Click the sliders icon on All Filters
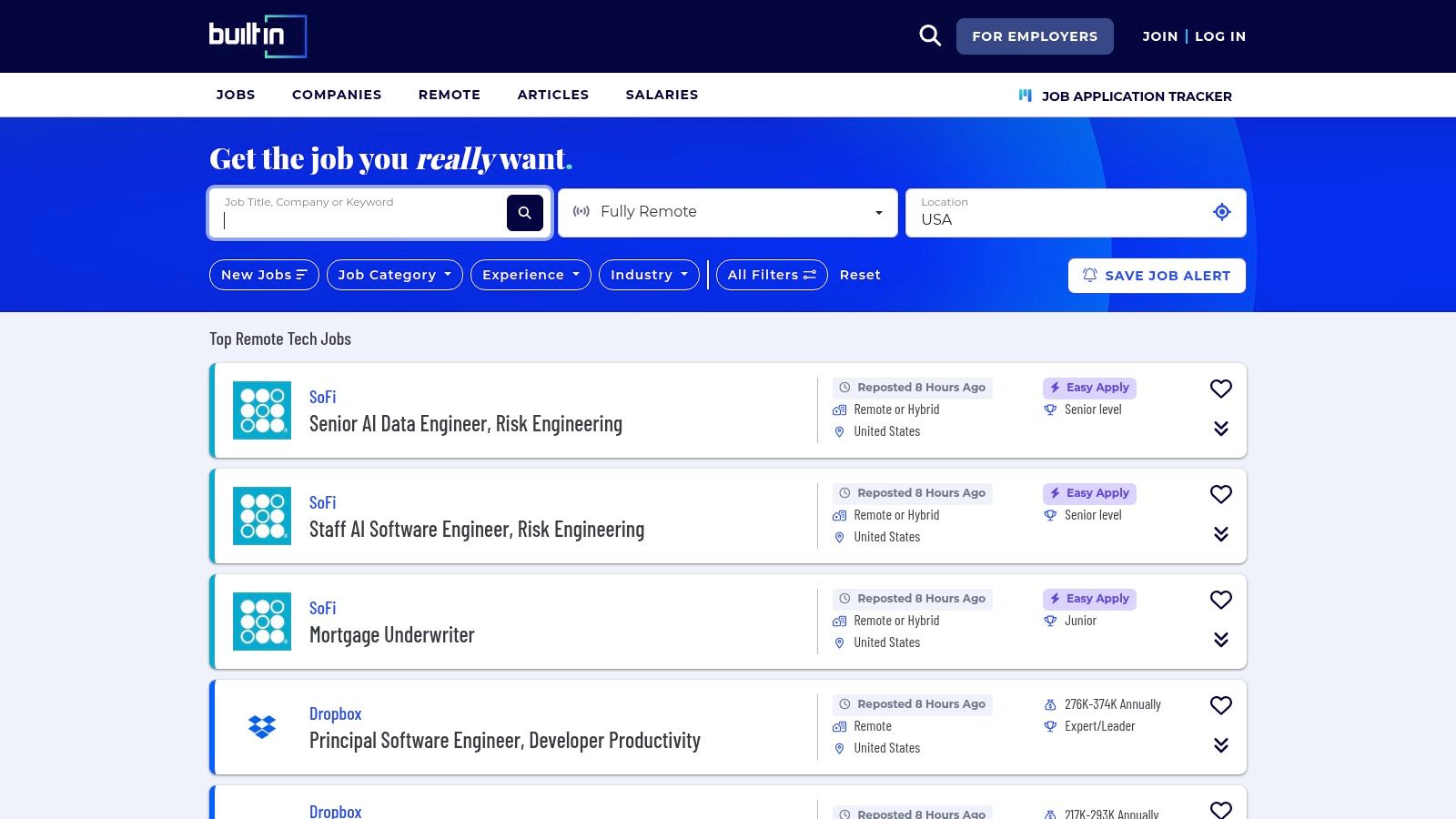This screenshot has width=1456, height=819. coord(809,274)
